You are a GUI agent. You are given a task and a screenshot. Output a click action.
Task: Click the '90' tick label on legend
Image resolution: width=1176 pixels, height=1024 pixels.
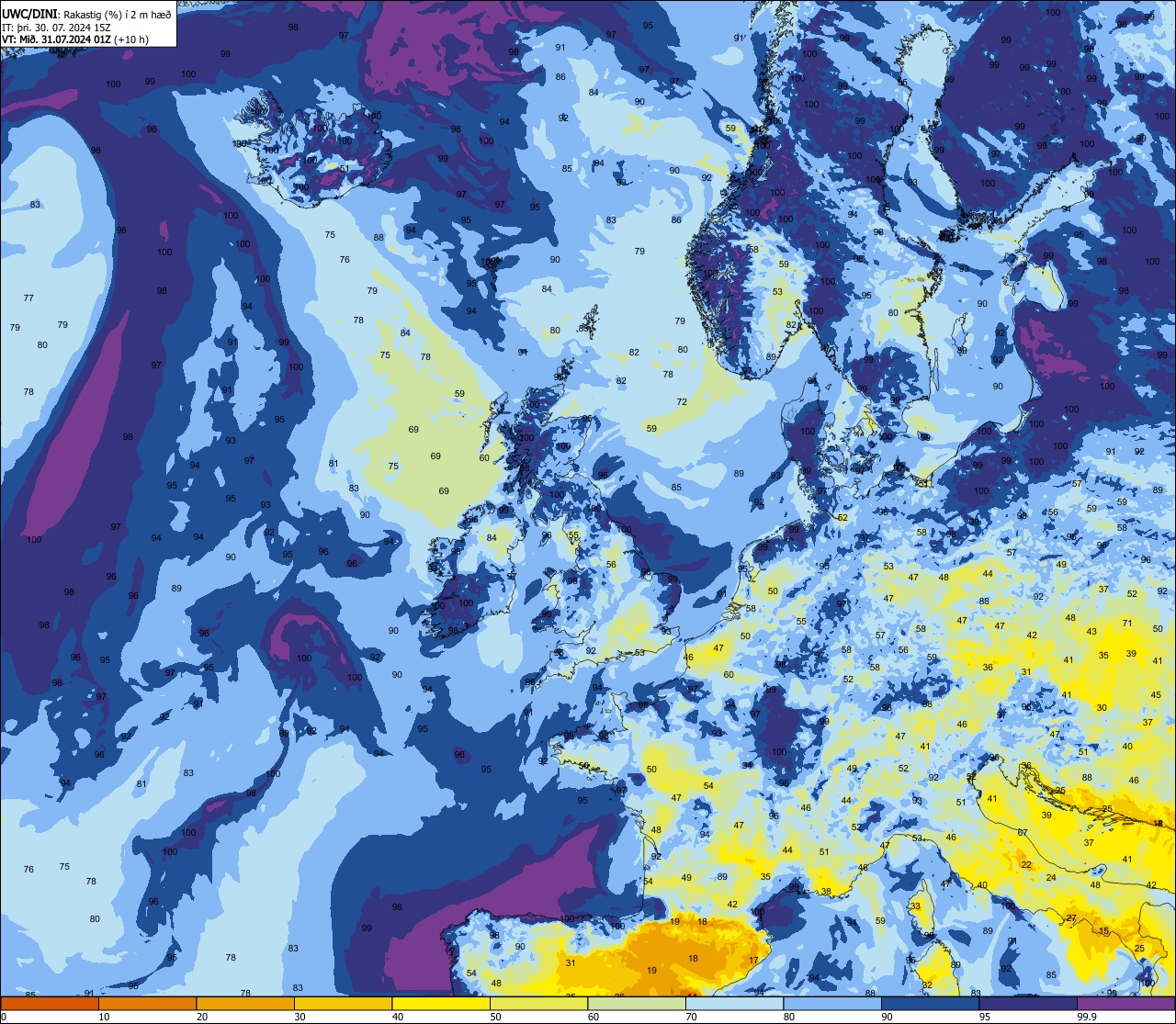coord(887,1017)
